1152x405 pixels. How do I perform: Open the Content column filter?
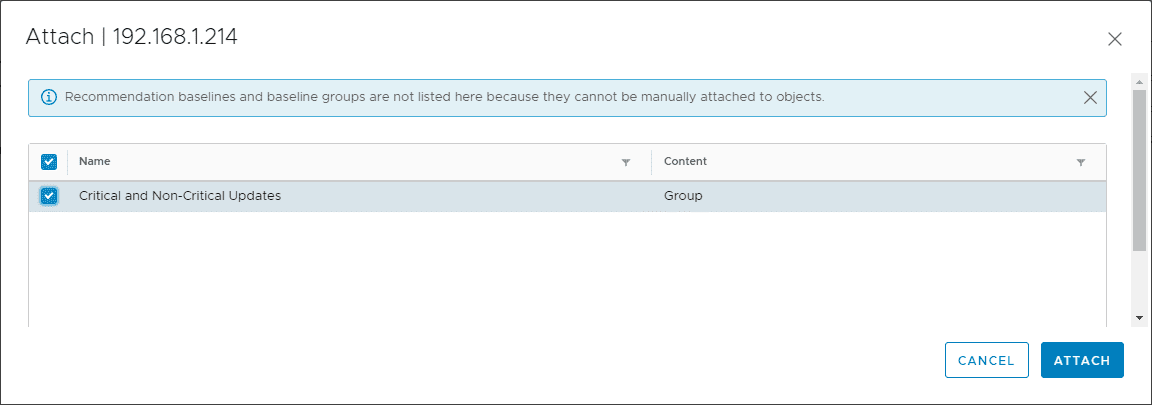(1080, 162)
